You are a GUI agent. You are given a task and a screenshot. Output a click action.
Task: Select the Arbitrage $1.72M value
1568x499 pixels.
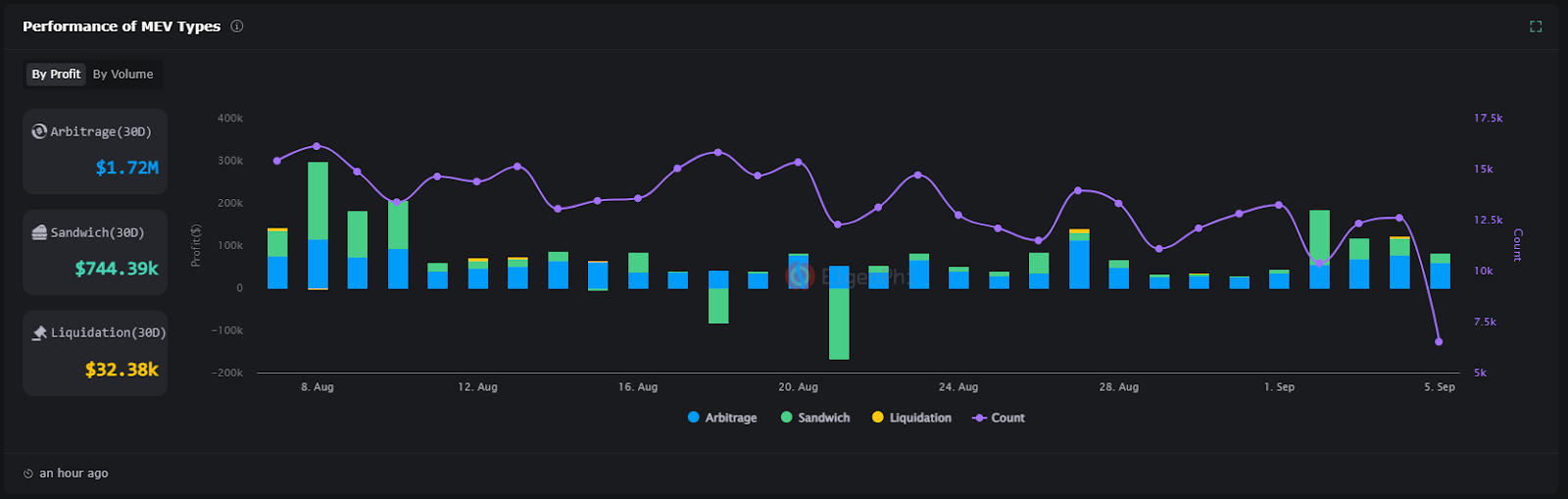[x=126, y=168]
